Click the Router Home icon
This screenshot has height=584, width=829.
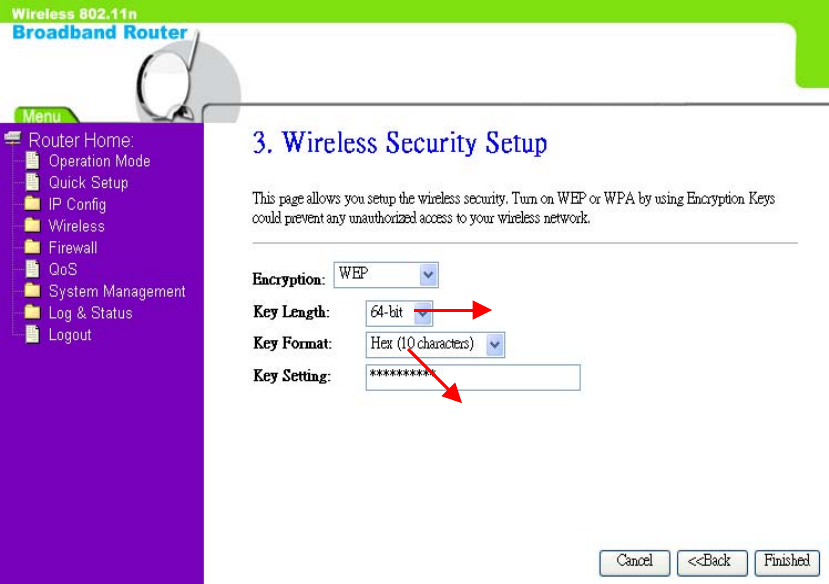click(x=13, y=138)
